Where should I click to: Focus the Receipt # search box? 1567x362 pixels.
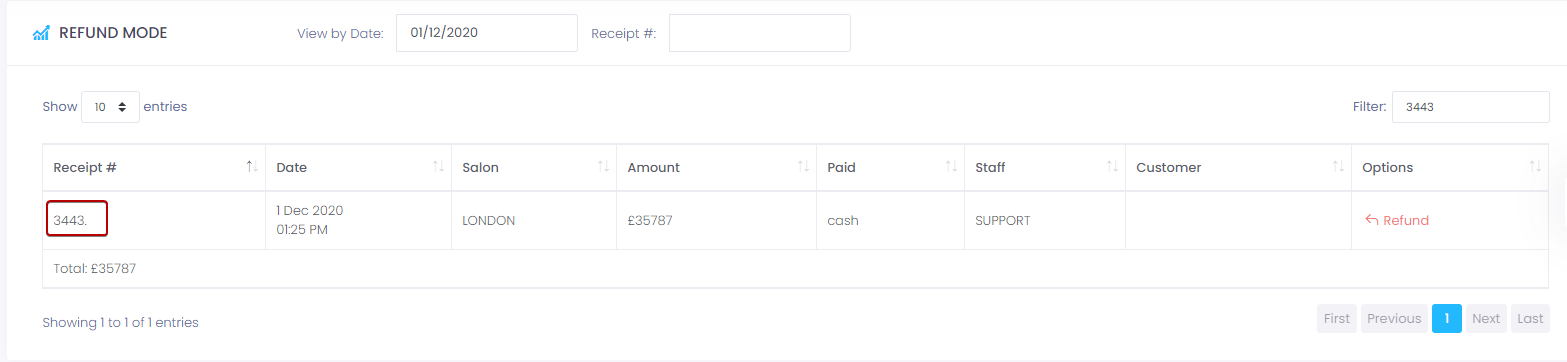(760, 33)
